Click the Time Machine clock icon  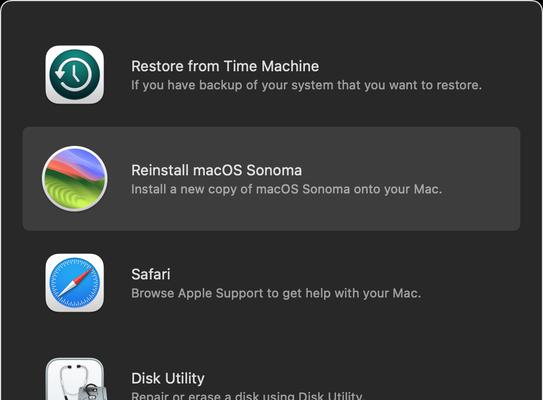(x=74, y=74)
